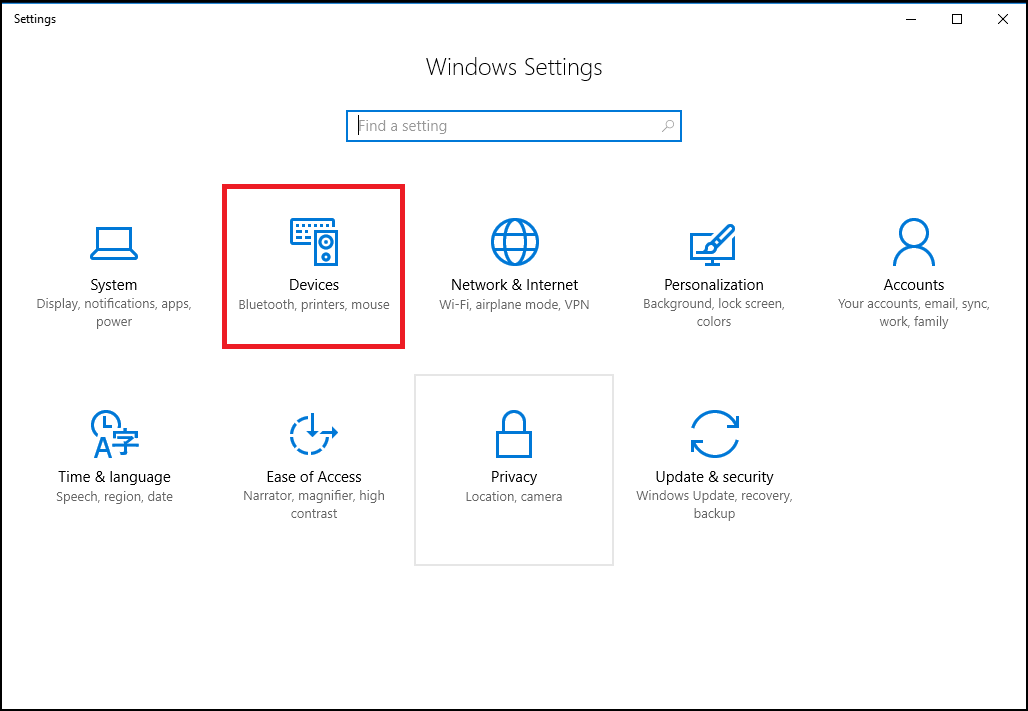Minimize the Settings window
Image resolution: width=1028 pixels, height=711 pixels.
pyautogui.click(x=911, y=19)
